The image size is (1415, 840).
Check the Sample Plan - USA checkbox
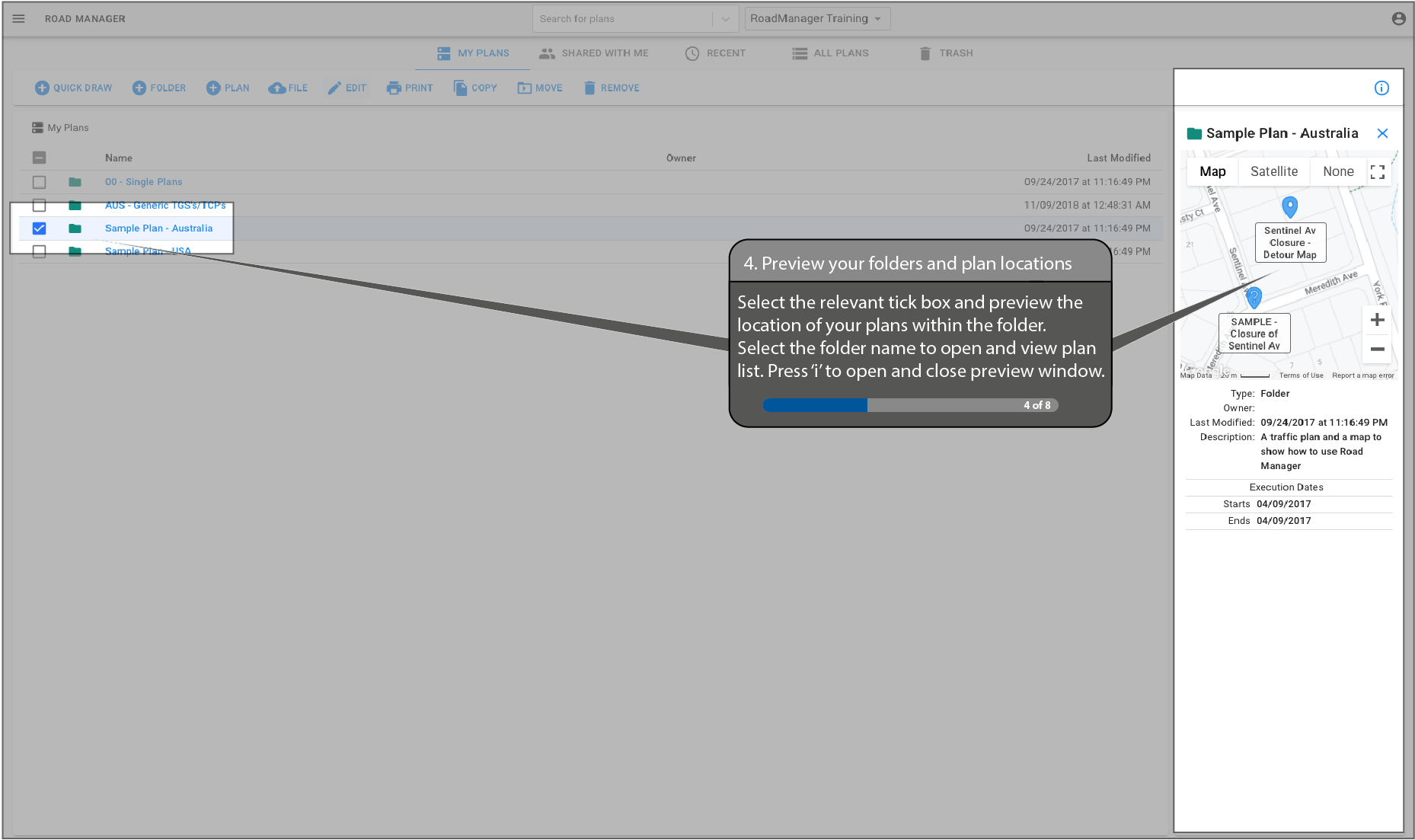[40, 251]
